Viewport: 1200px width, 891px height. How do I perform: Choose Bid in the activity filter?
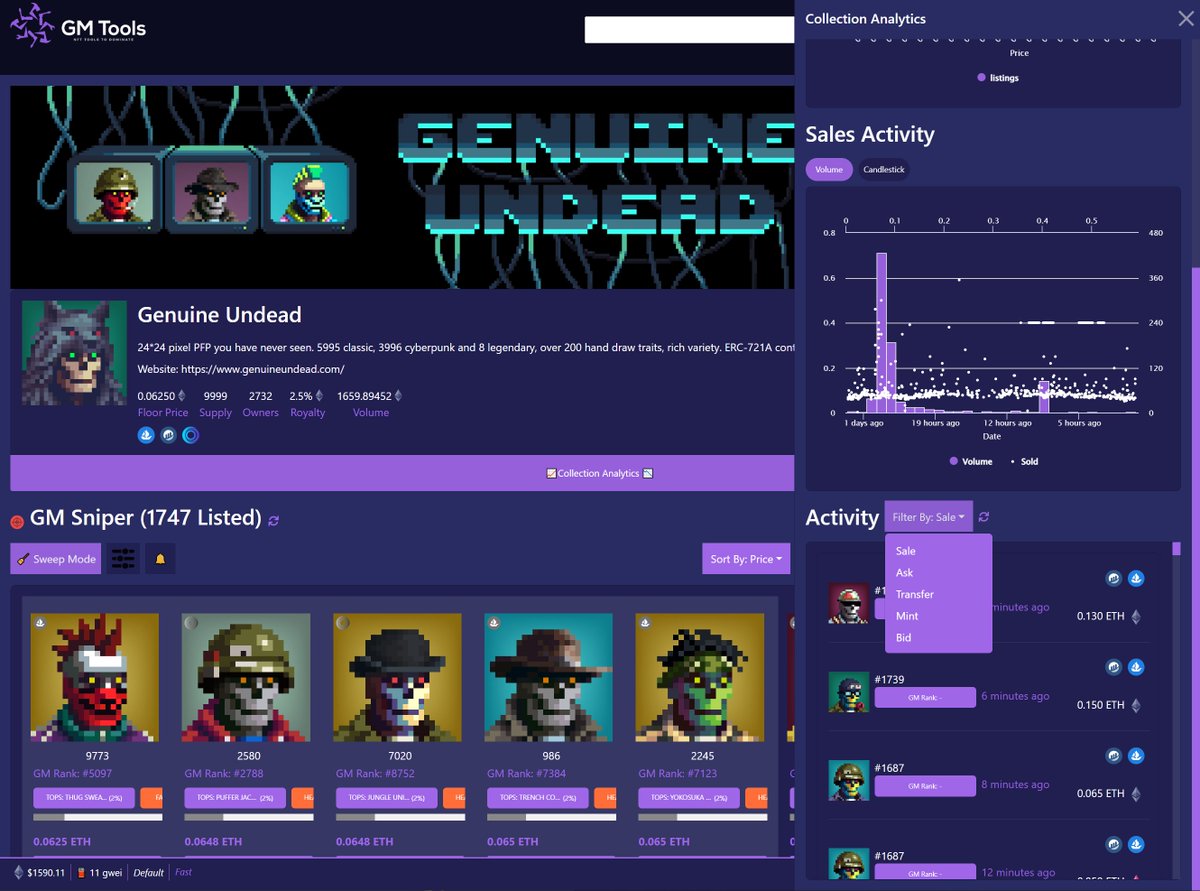pyautogui.click(x=938, y=638)
